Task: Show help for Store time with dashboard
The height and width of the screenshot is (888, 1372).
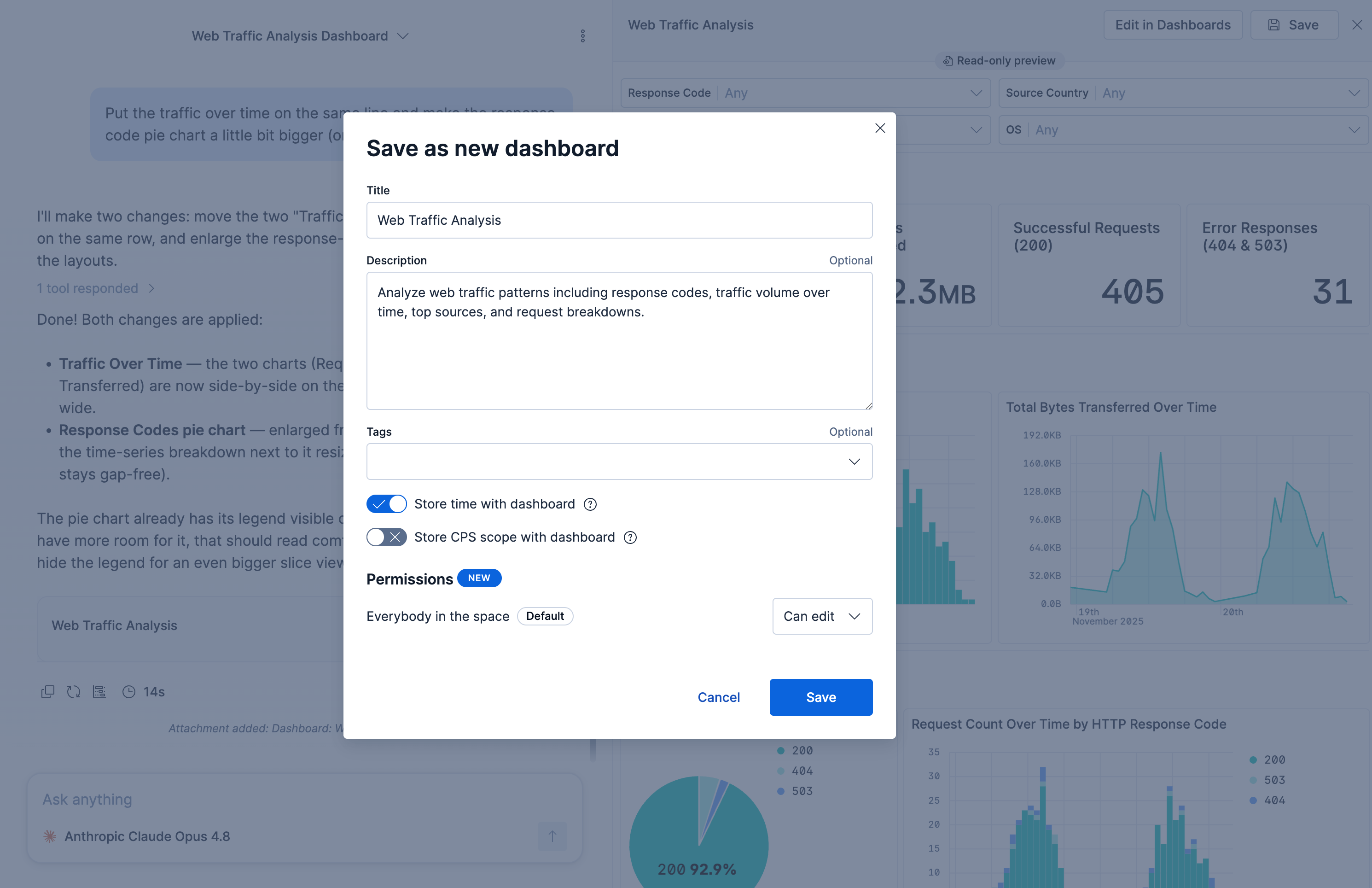Action: coord(590,504)
